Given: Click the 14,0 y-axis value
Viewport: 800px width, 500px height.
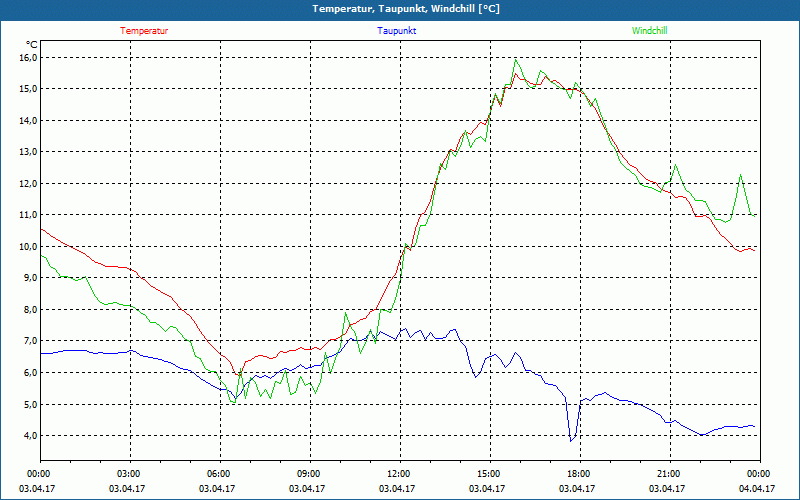Looking at the screenshot, I should tap(29, 121).
